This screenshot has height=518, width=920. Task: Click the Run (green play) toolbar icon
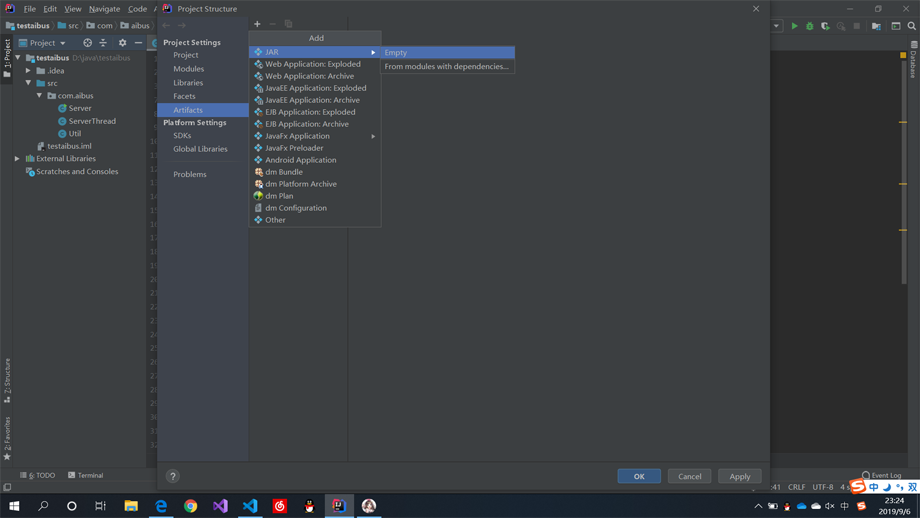coord(795,26)
